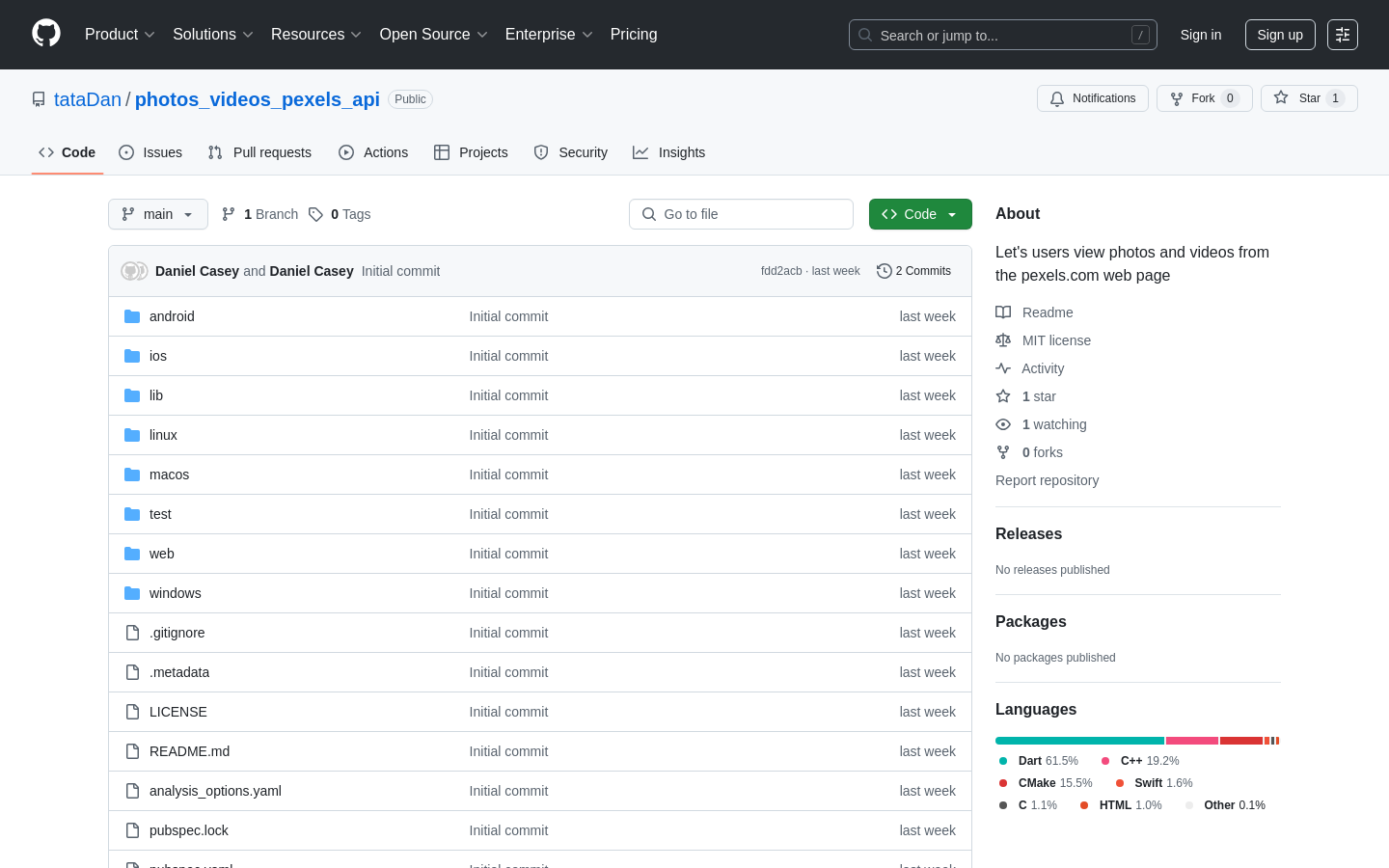Click the star icon beside 1 star
The height and width of the screenshot is (868, 1389).
[1003, 396]
